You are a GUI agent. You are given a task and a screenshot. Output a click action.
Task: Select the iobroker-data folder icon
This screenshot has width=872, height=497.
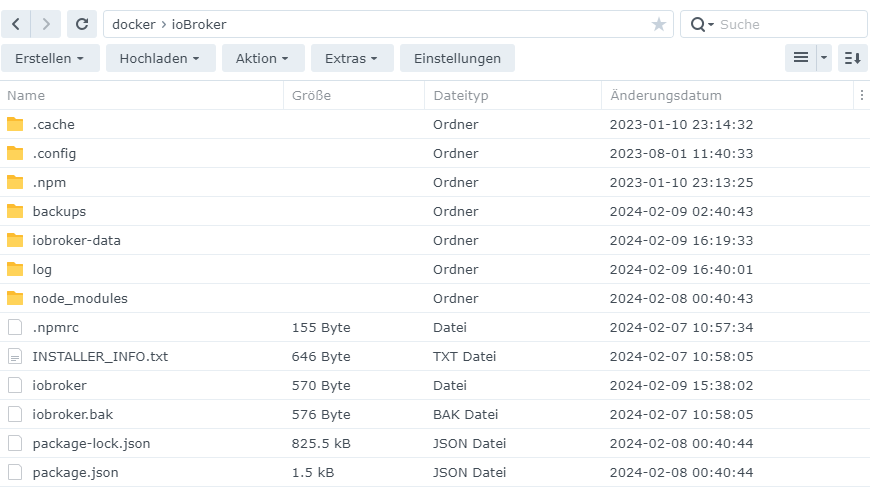click(x=15, y=240)
